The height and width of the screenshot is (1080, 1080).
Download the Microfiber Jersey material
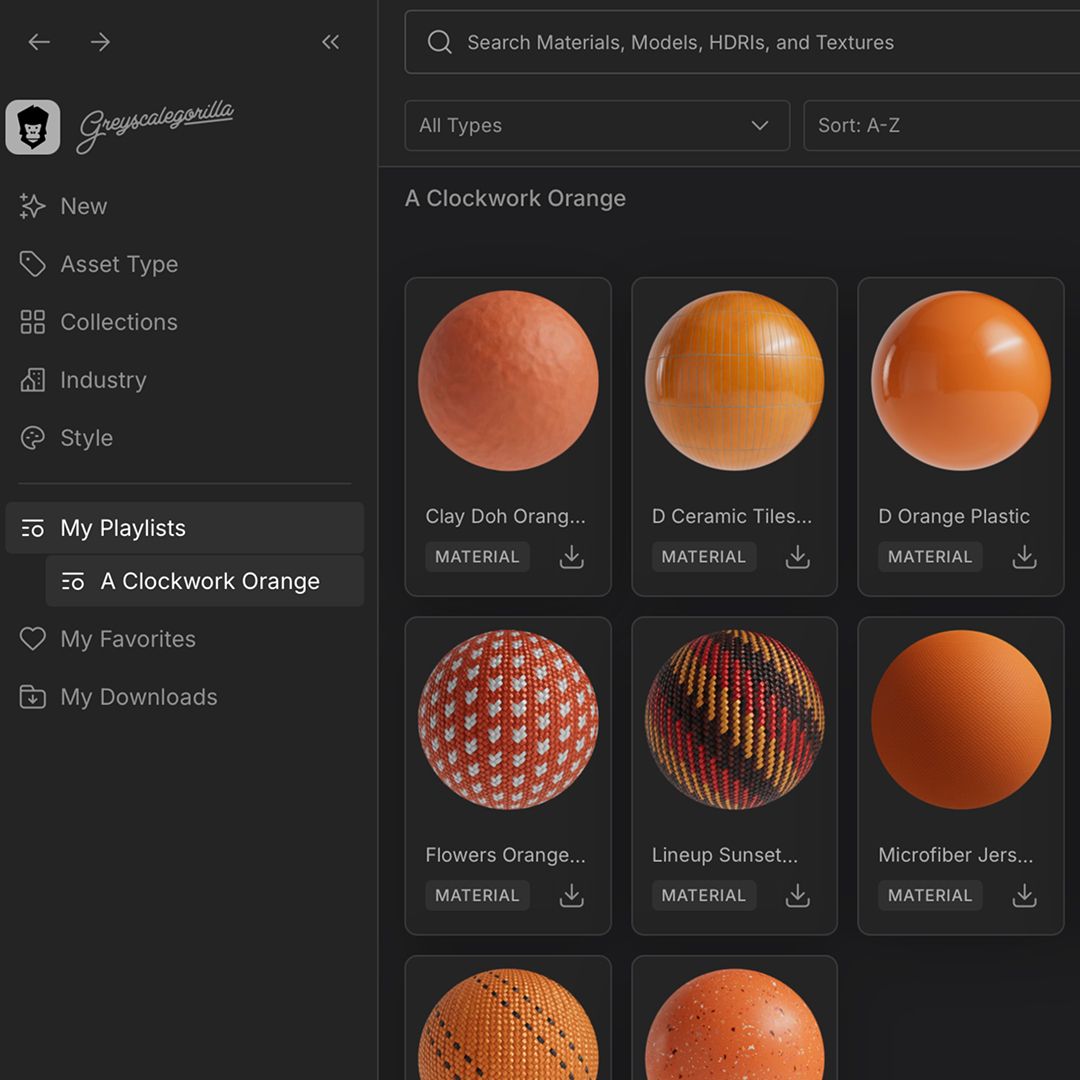pos(1024,895)
